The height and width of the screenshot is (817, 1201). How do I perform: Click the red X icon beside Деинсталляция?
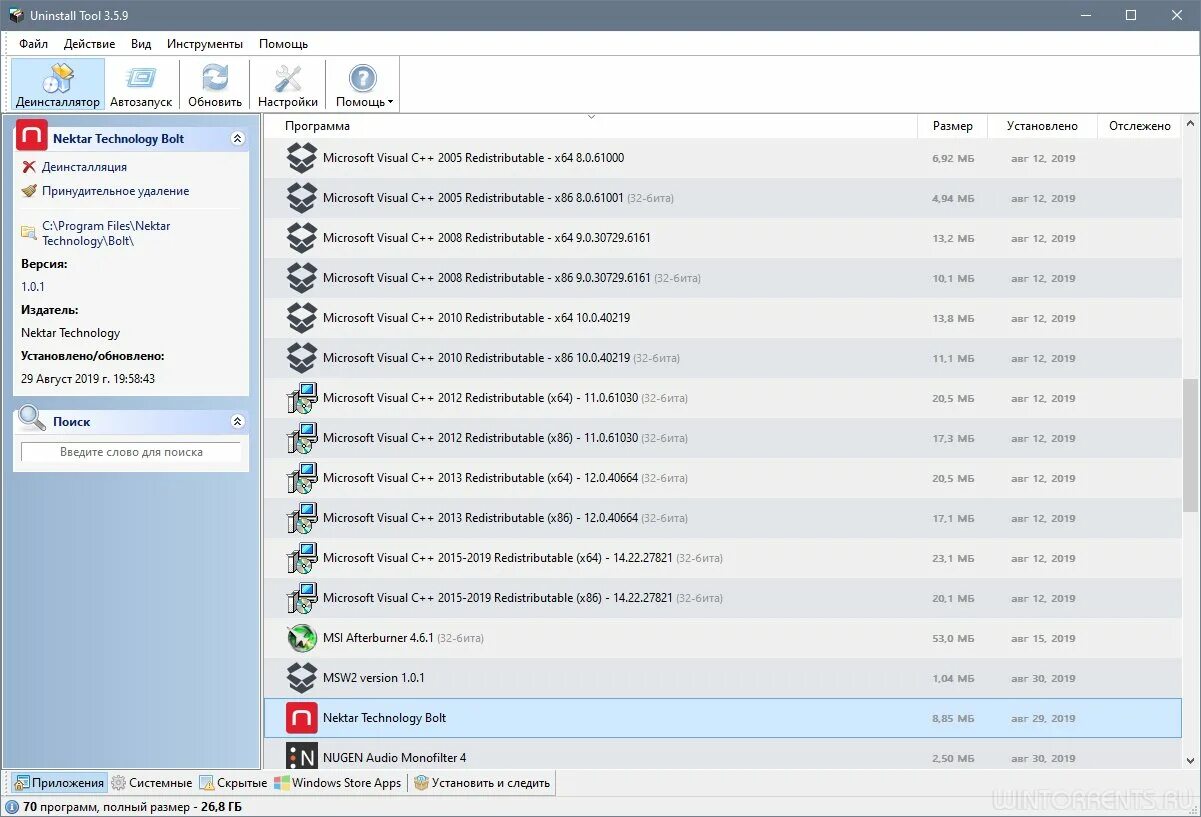tap(29, 167)
